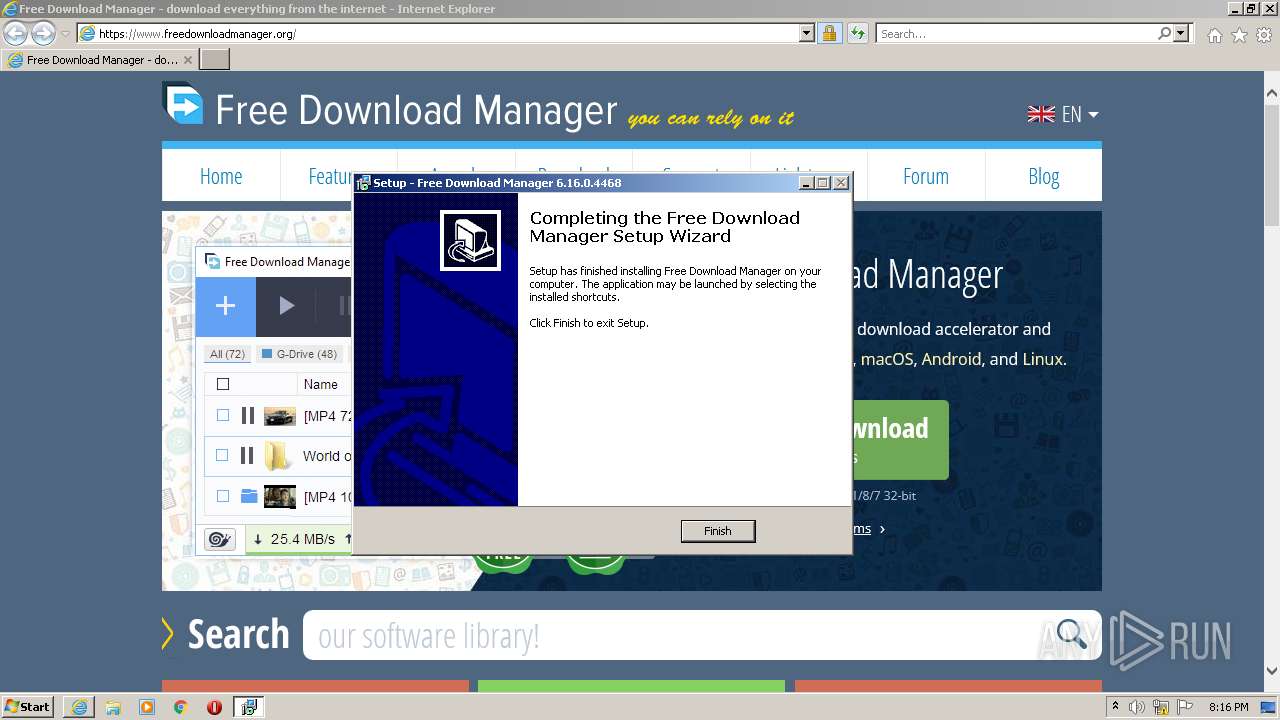Click the green Download button on website
The width and height of the screenshot is (1280, 720).
click(900, 440)
